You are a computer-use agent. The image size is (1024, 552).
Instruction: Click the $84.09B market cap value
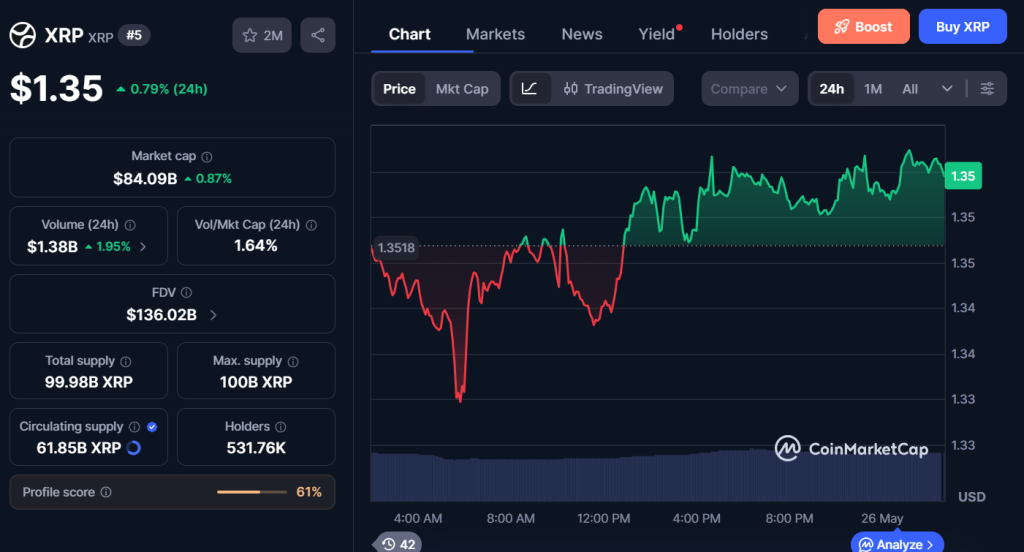(x=145, y=178)
